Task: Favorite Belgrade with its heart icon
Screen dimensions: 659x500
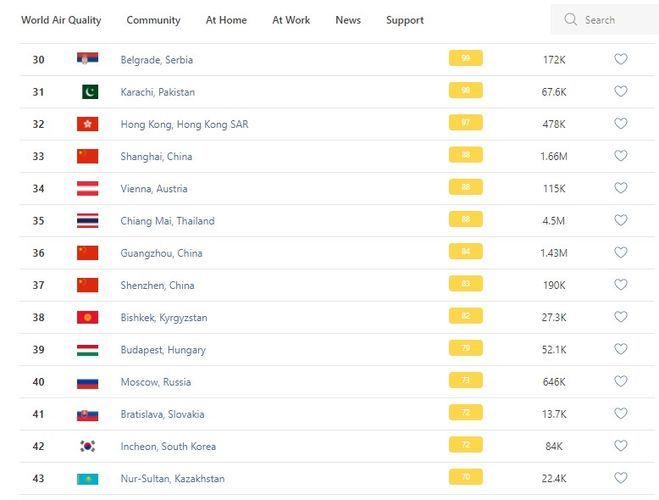Action: click(620, 59)
